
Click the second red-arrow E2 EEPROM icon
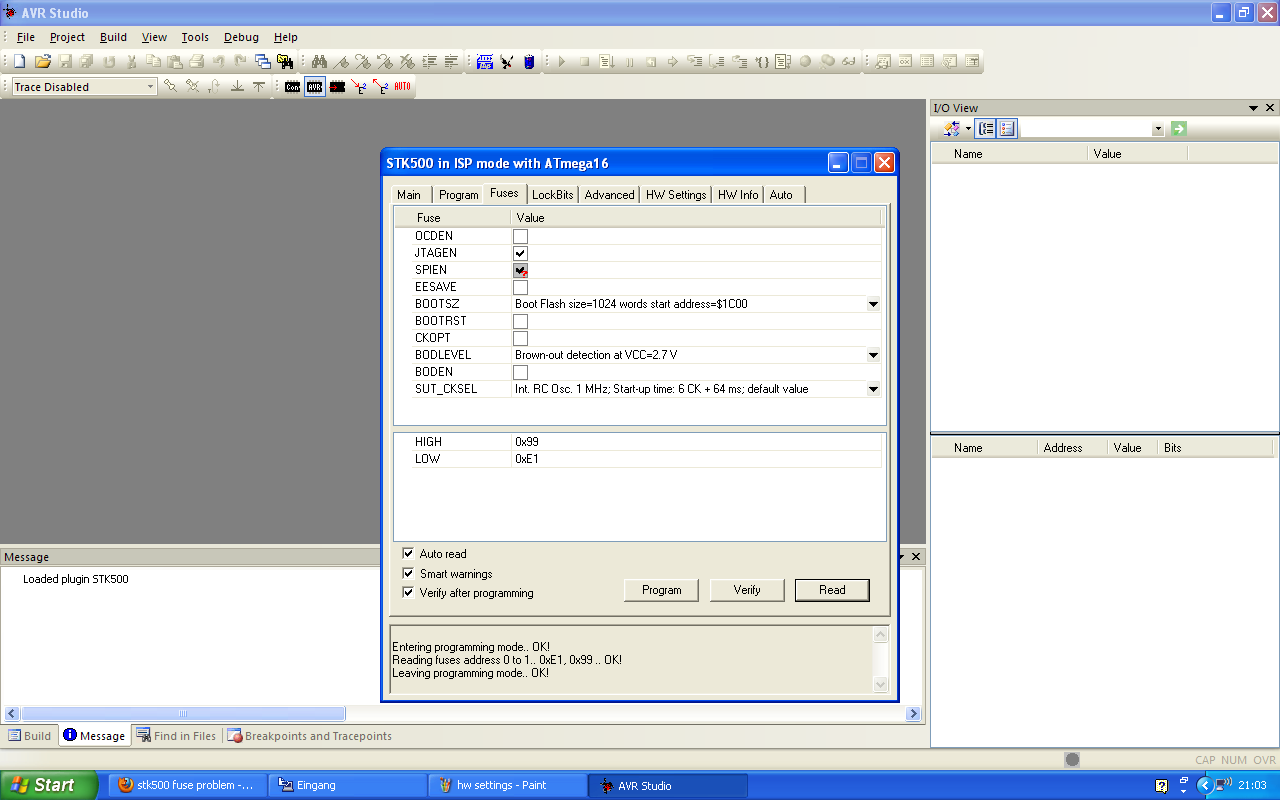click(381, 87)
